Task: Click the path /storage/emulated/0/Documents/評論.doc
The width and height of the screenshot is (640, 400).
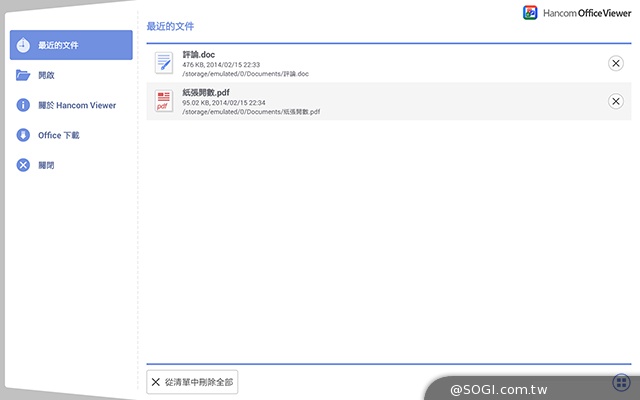Action: pyautogui.click(x=245, y=74)
